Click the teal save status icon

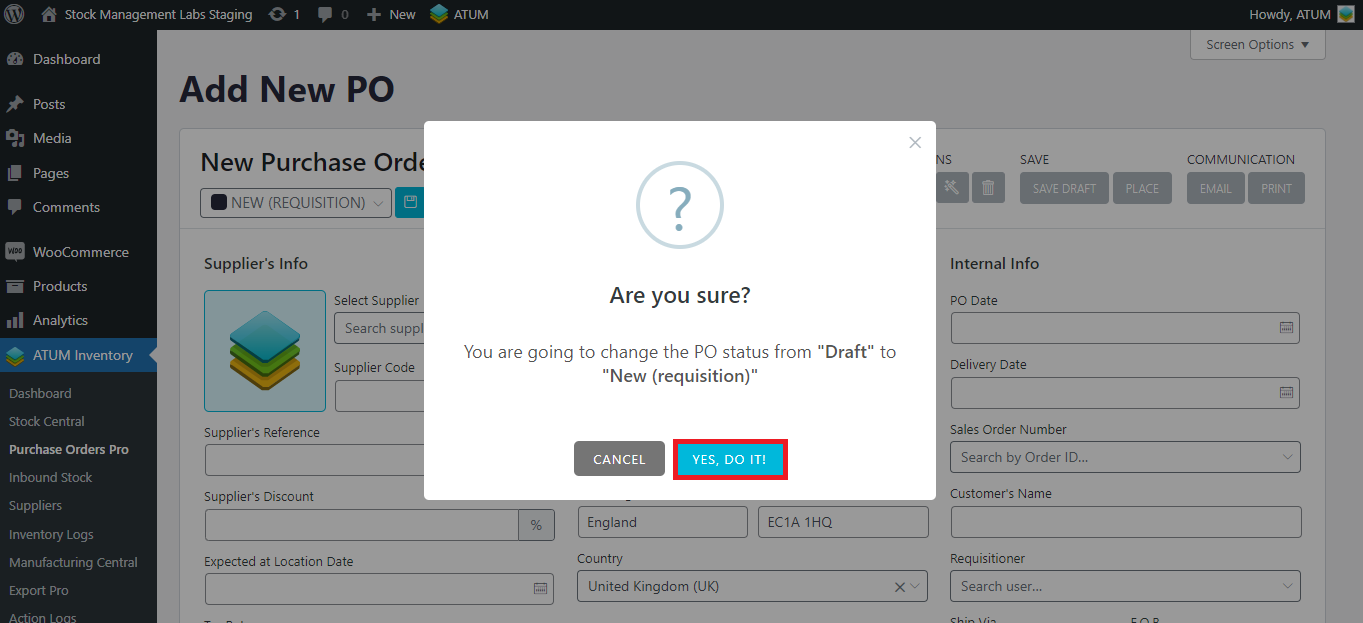[409, 203]
